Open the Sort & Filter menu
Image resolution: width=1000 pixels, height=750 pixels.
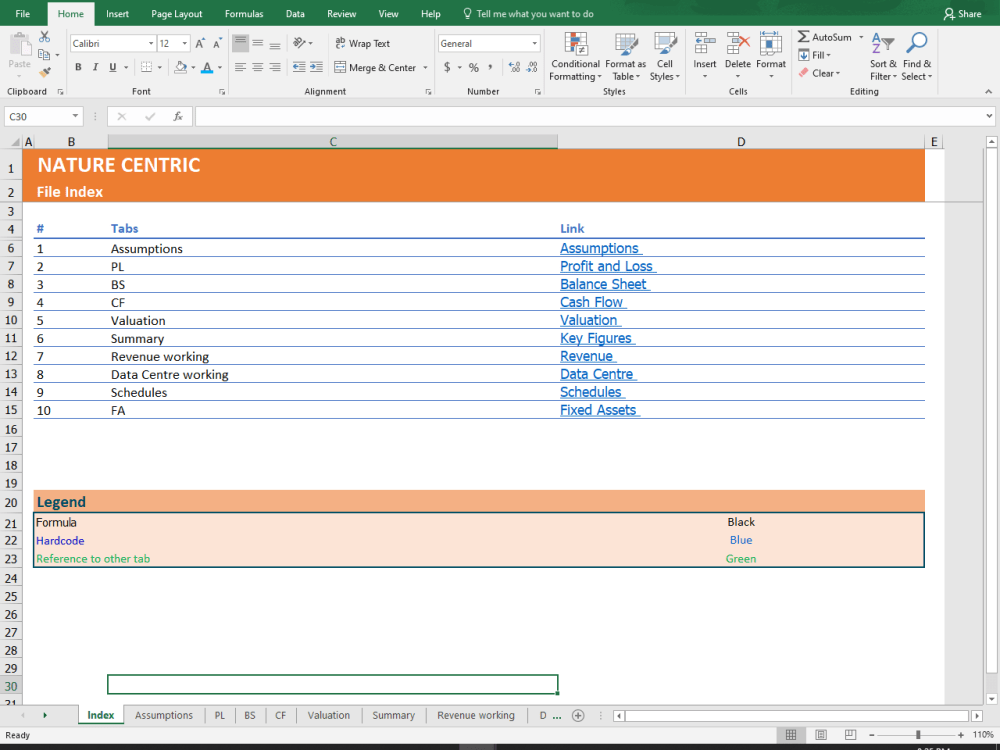point(883,57)
